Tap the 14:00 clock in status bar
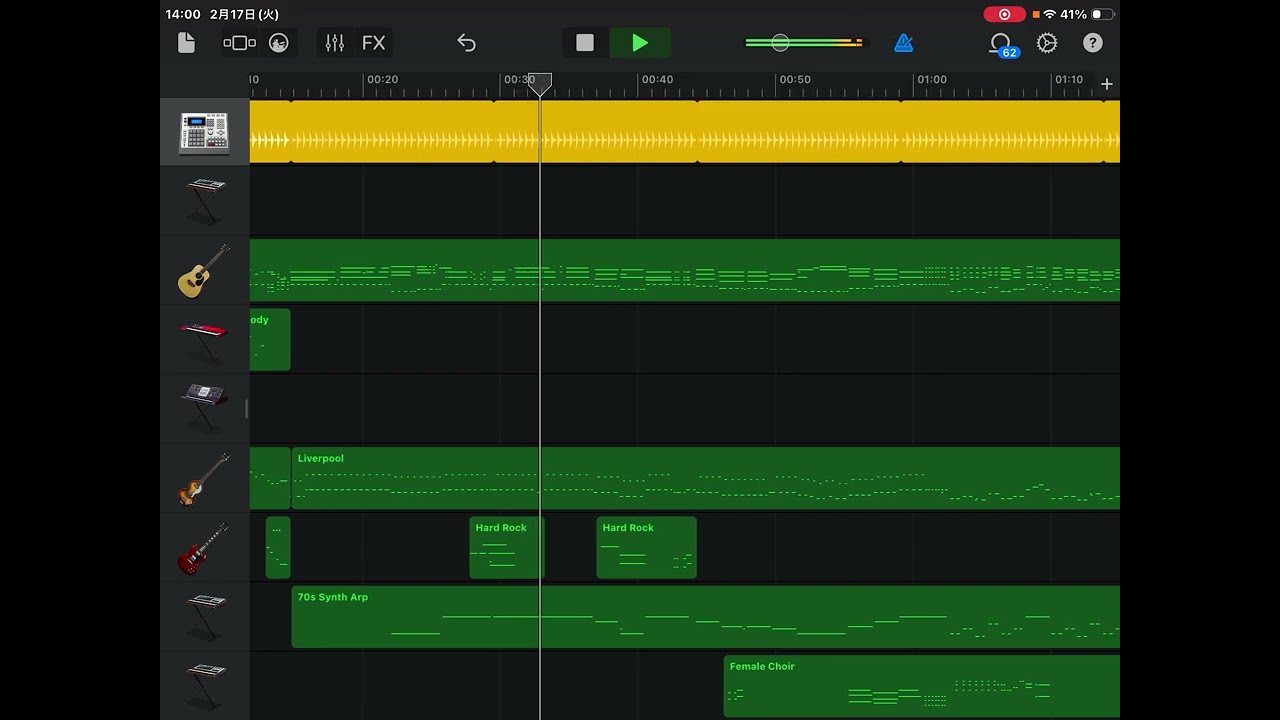1280x720 pixels. coord(183,15)
